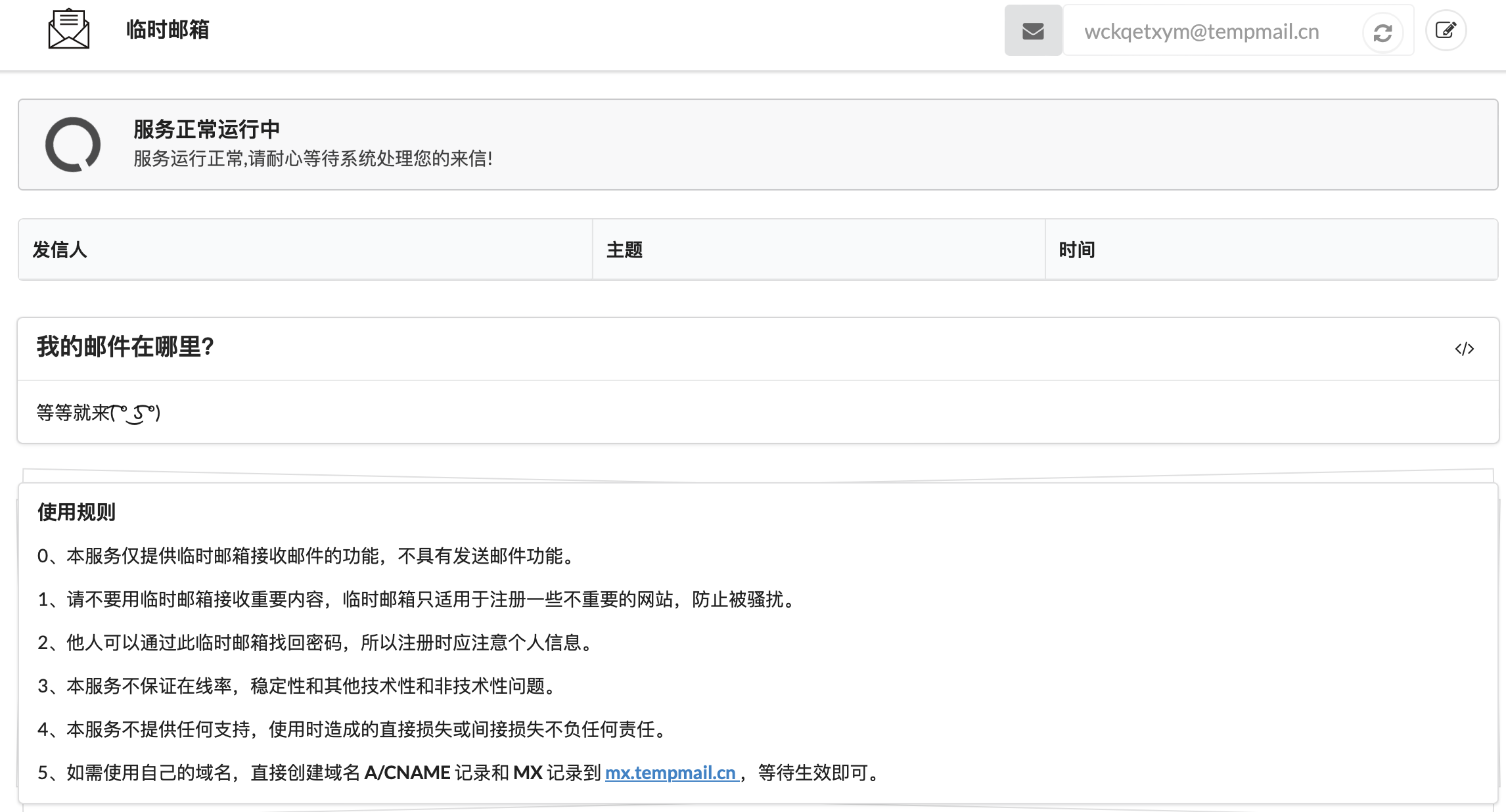This screenshot has height=812, width=1506.
Task: Select the 主题 column header
Action: click(x=624, y=250)
